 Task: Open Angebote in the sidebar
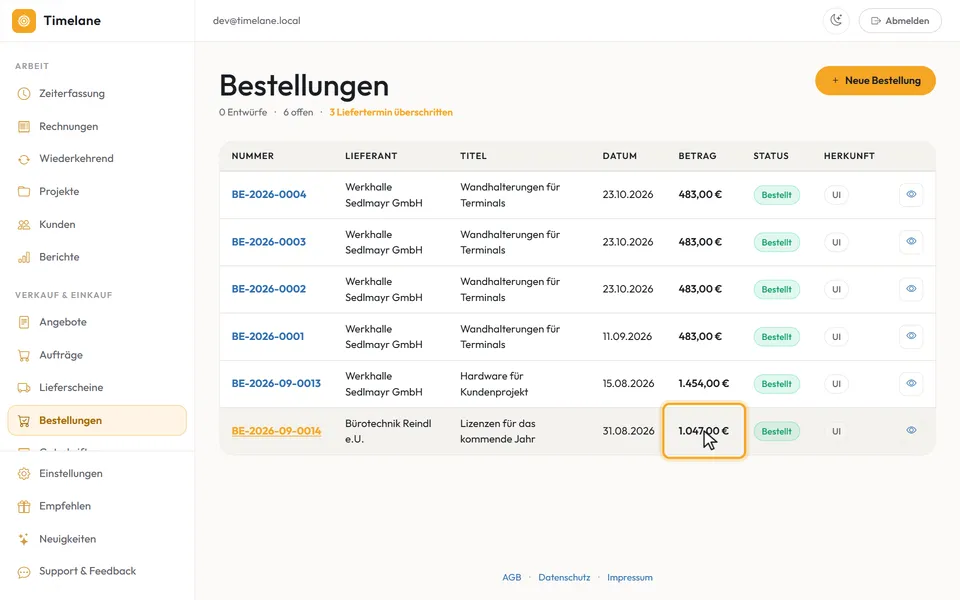(x=97, y=322)
